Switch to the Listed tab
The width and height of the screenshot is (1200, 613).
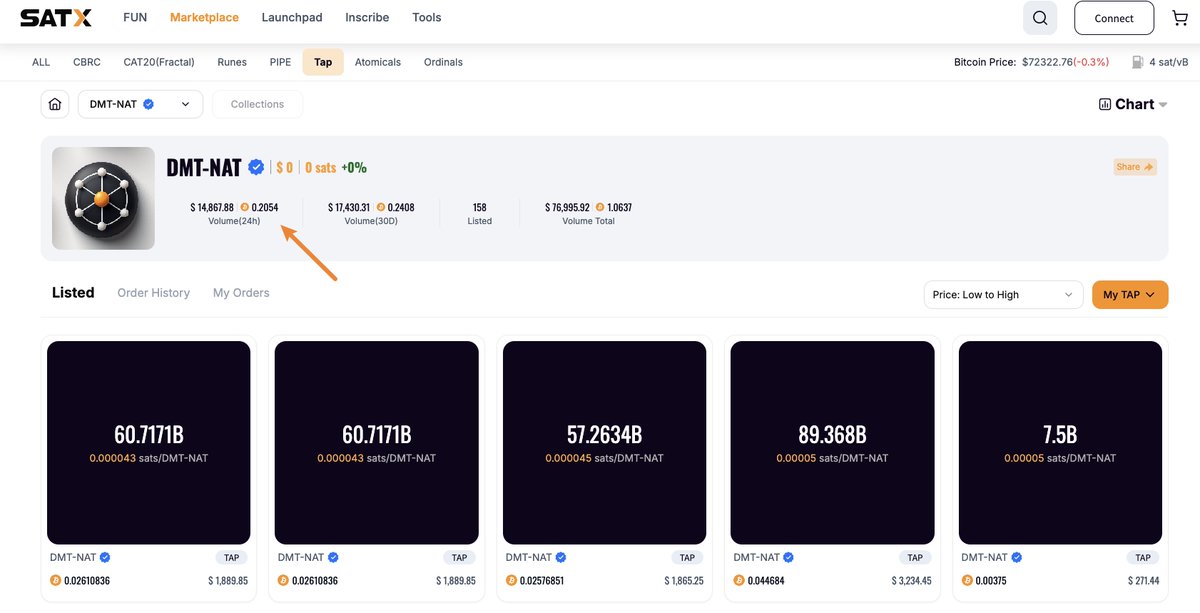click(x=73, y=293)
